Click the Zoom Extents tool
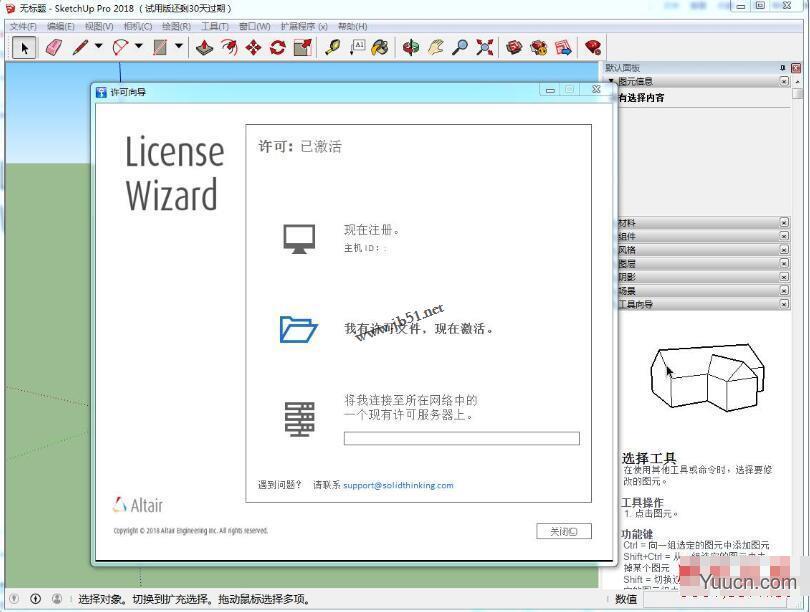Screen dimensions: 810x612 coord(485,48)
